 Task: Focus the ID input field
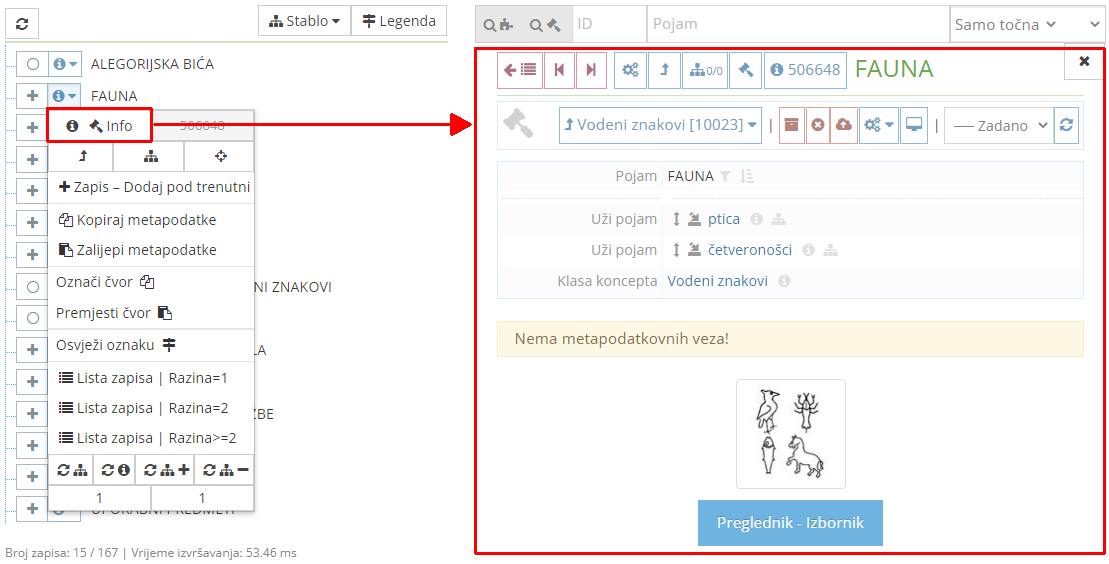[x=609, y=24]
